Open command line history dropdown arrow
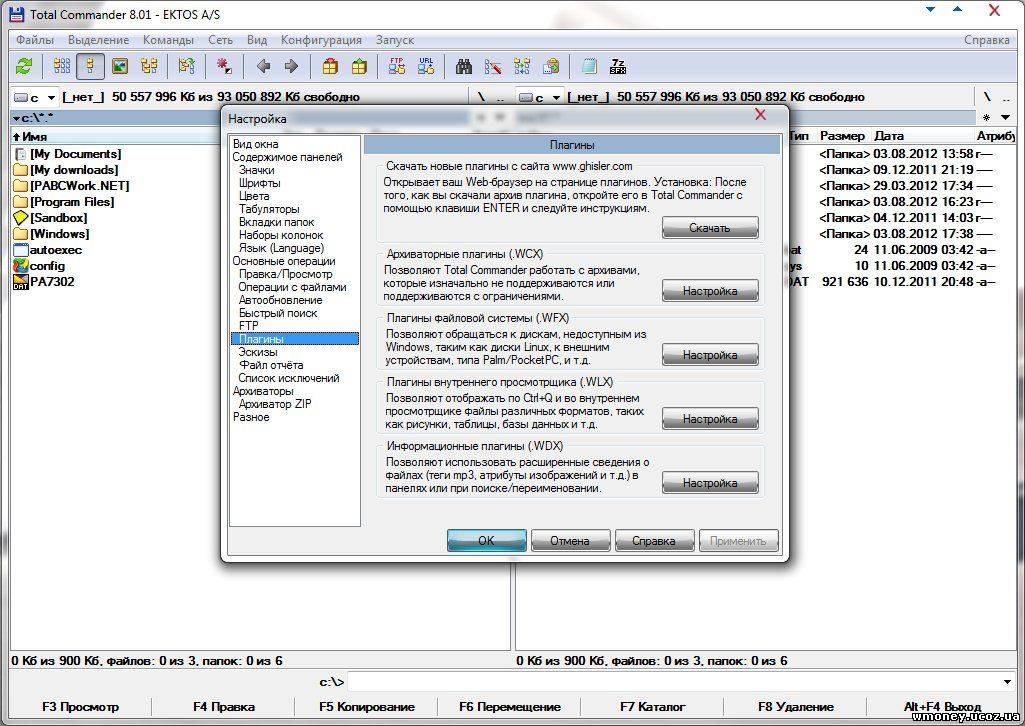This screenshot has height=726, width=1025. (x=1007, y=682)
